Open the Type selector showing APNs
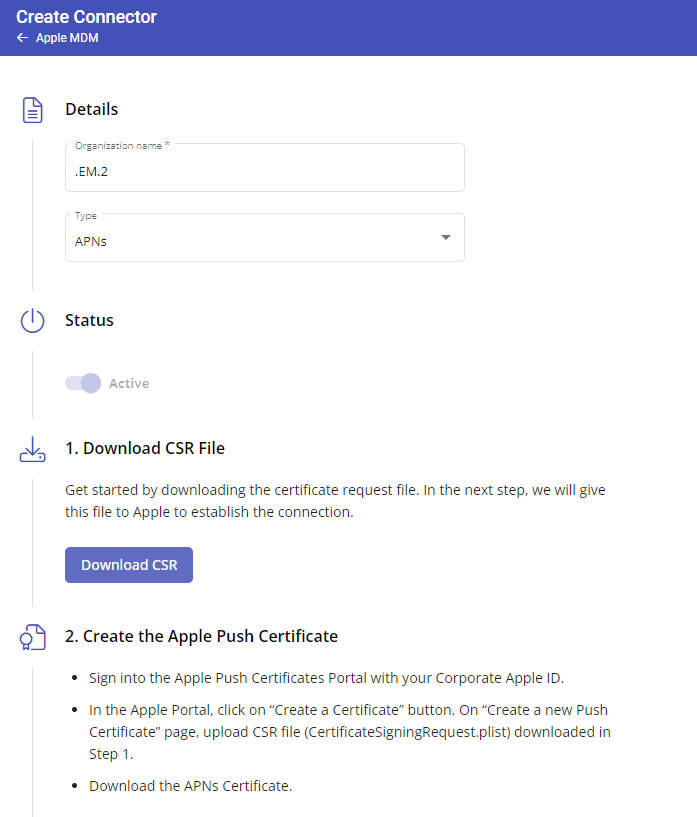Image resolution: width=697 pixels, height=817 pixels. click(x=265, y=238)
